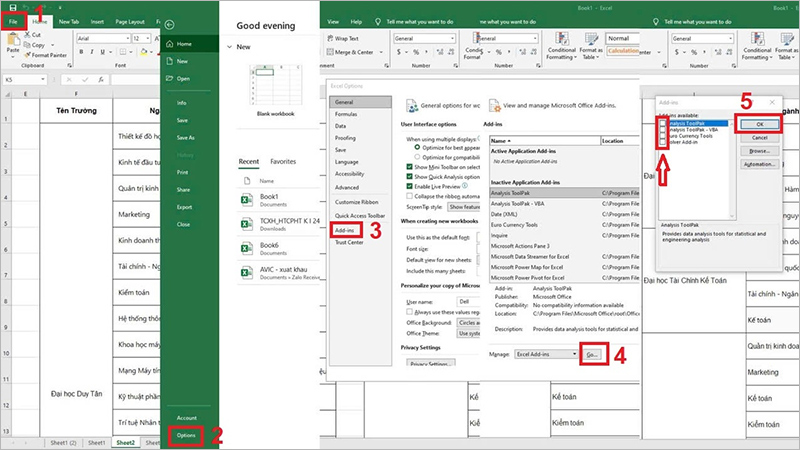Click the backstage back arrow
The width and height of the screenshot is (800, 450).
170,24
